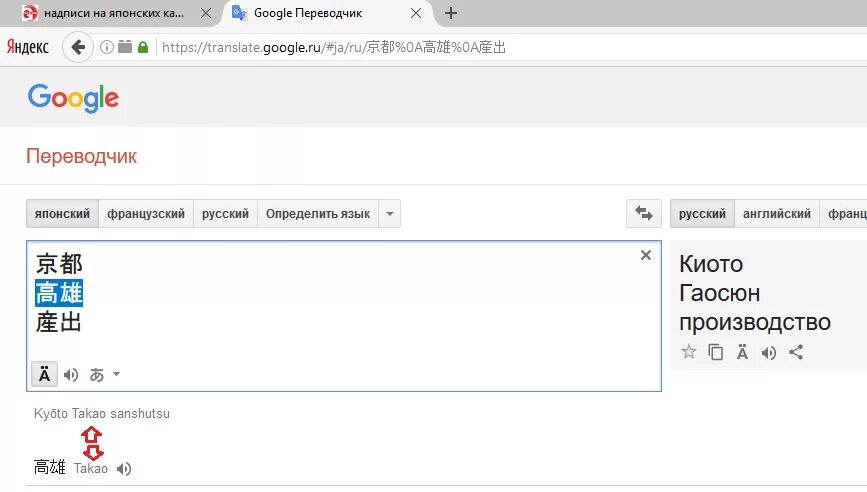Click the 高雄 dictionary entry below
Viewport: 867px width, 492px height.
[50, 468]
